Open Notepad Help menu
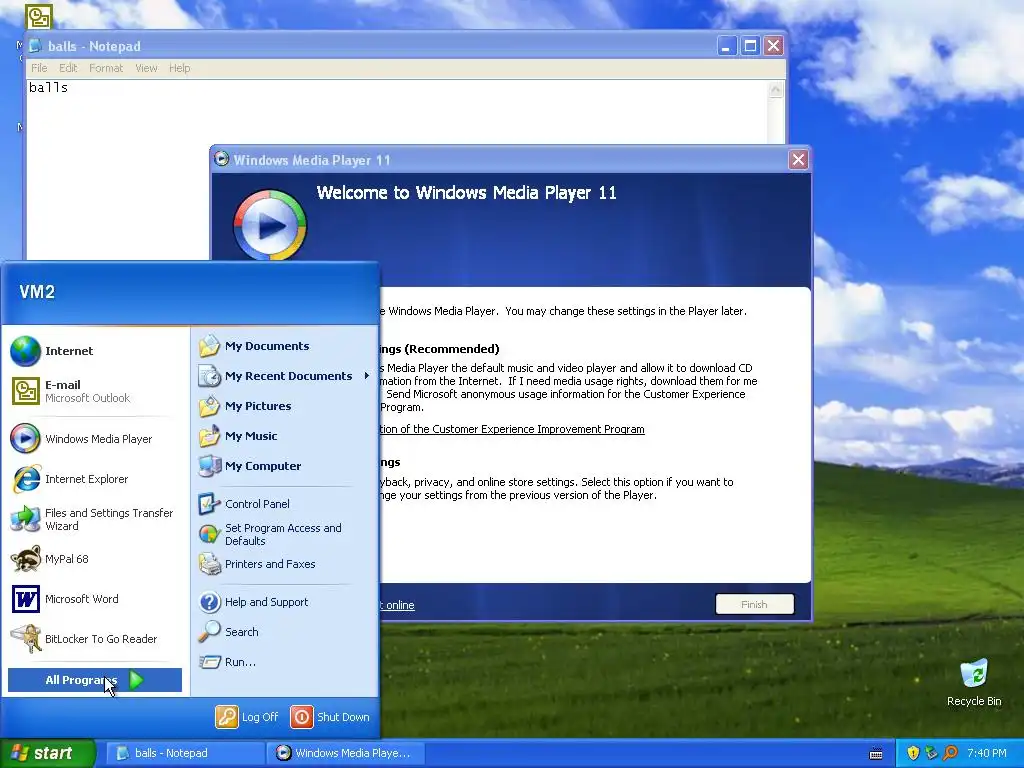Viewport: 1024px width, 768px height. [180, 68]
